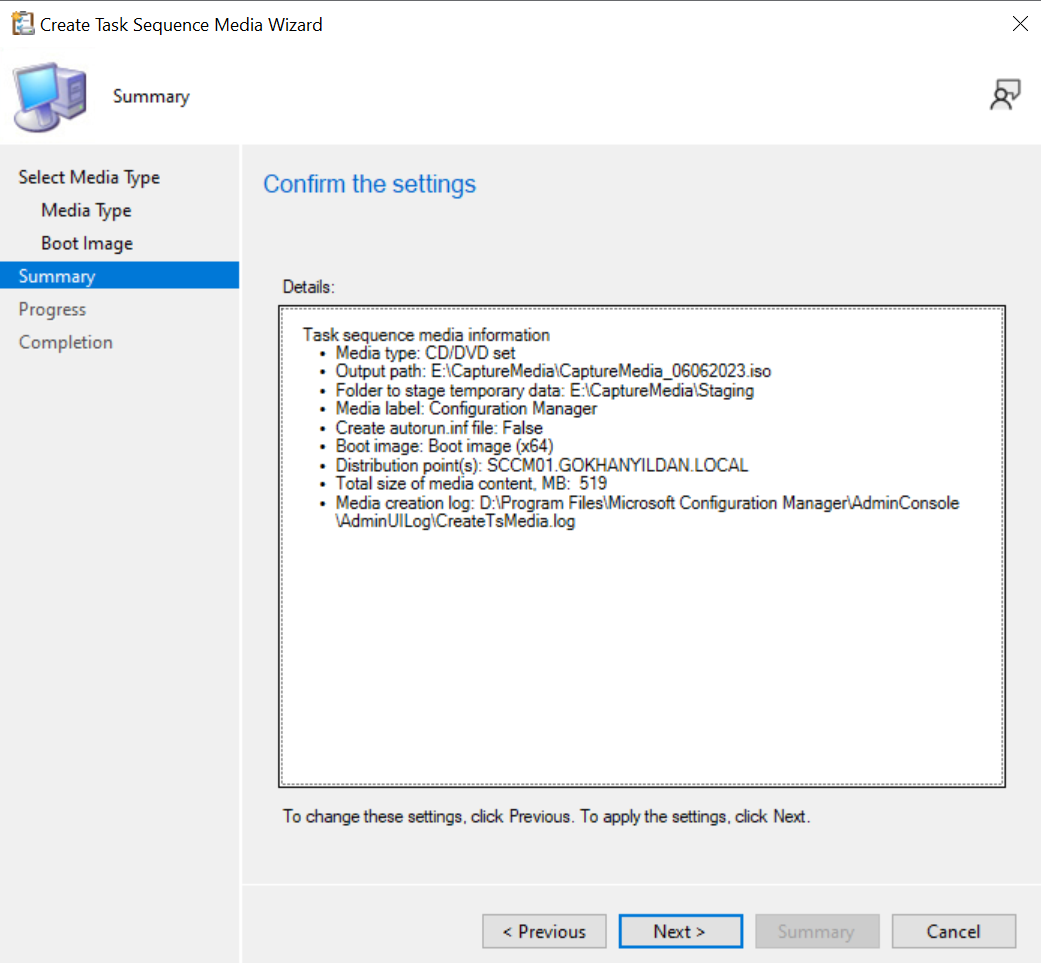Click the computer Summary header icon
The image size is (1041, 963).
point(50,97)
